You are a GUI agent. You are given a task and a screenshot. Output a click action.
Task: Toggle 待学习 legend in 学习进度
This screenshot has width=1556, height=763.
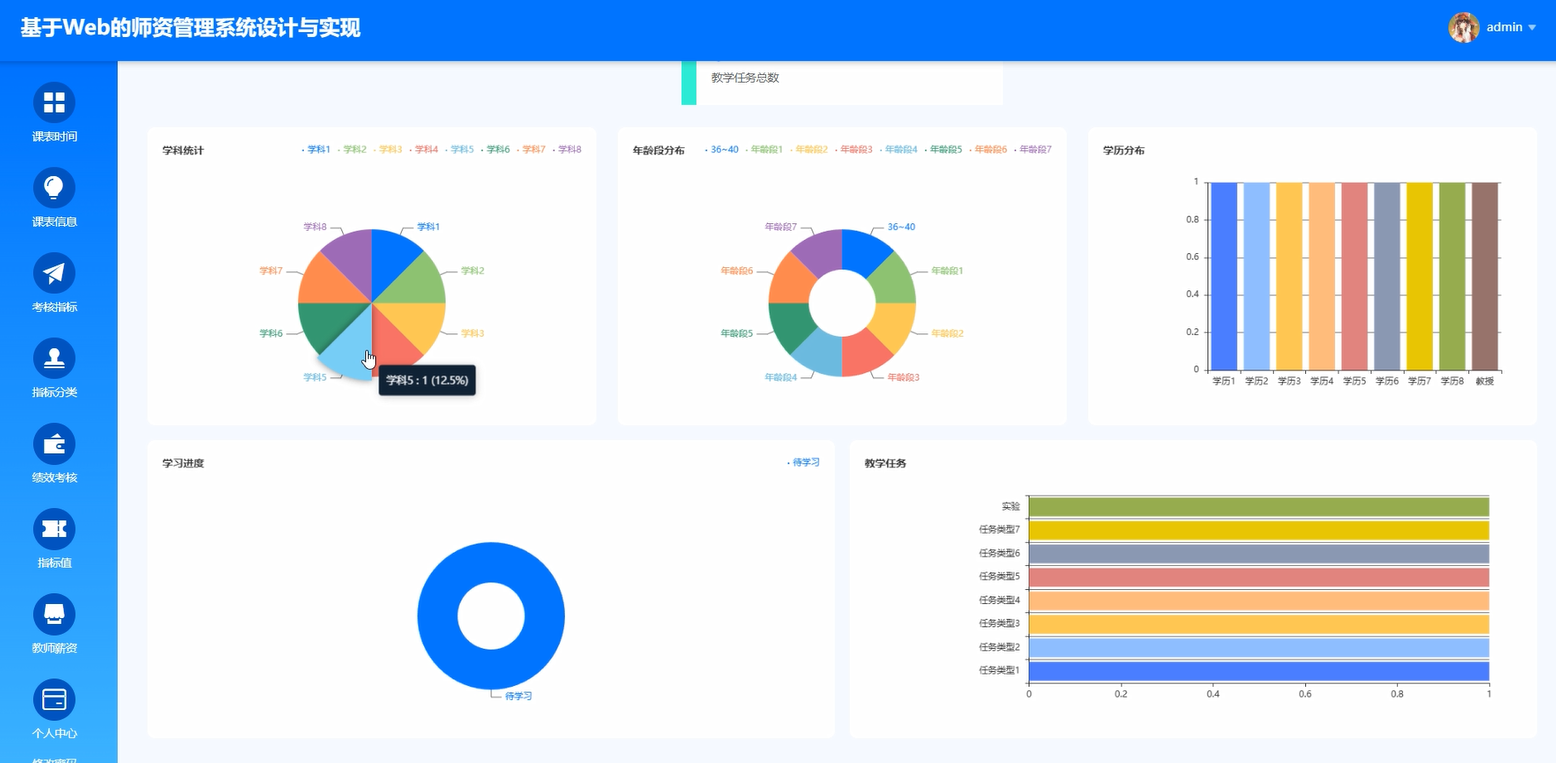[x=804, y=462]
